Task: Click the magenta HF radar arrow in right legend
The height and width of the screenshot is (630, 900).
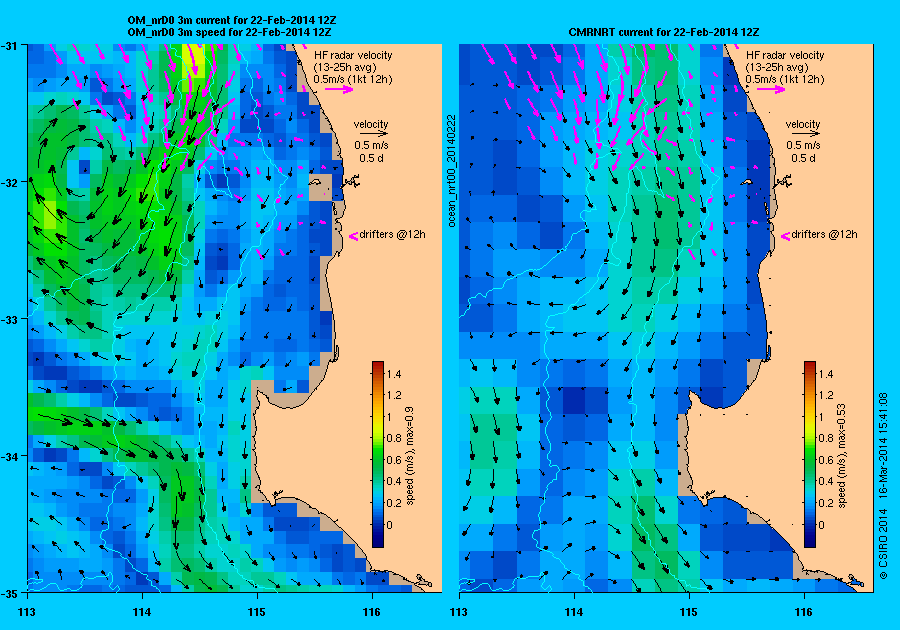Action: click(x=772, y=89)
